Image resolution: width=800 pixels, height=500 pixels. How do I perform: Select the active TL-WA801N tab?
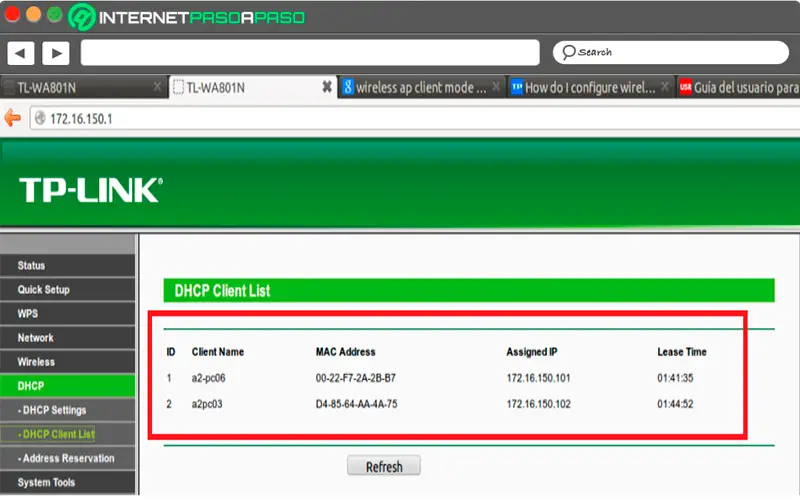(252, 87)
